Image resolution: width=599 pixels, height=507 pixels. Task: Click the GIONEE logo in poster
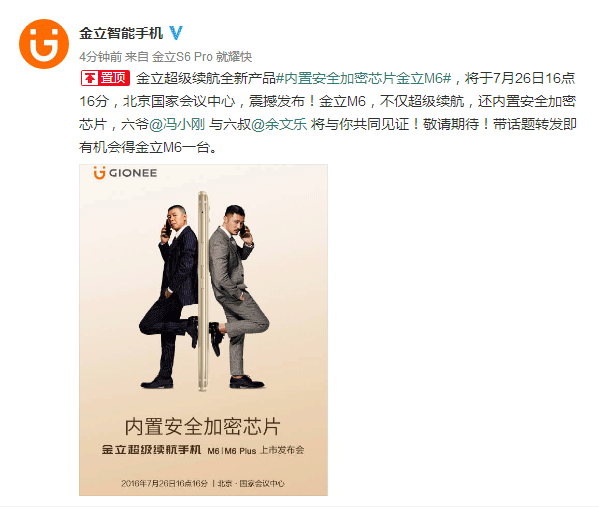pos(125,173)
